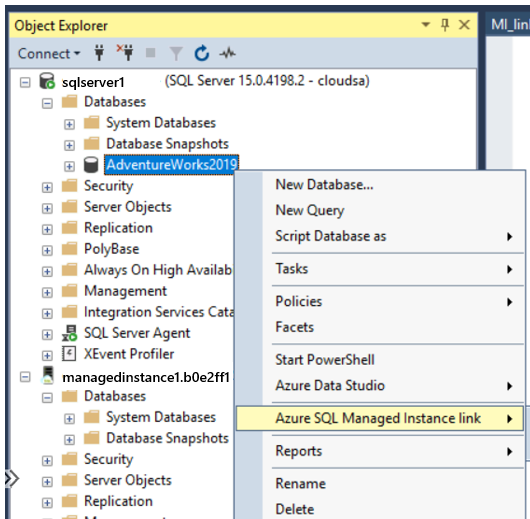Collapse the Databases node under sqlserver1
Image resolution: width=530 pixels, height=519 pixels.
[x=47, y=103]
